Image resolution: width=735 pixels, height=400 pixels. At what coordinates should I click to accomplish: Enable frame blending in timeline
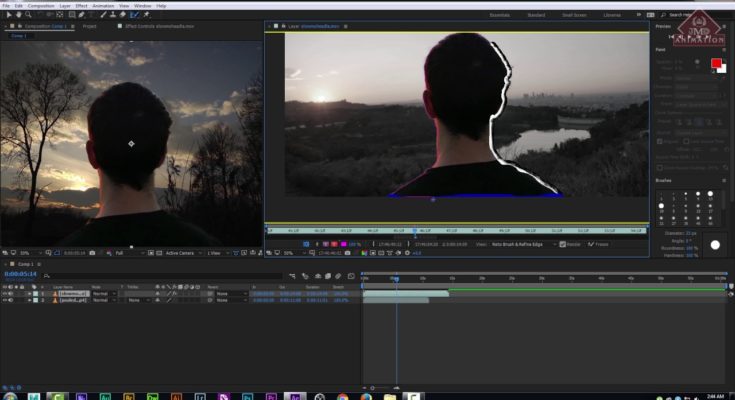(328, 276)
